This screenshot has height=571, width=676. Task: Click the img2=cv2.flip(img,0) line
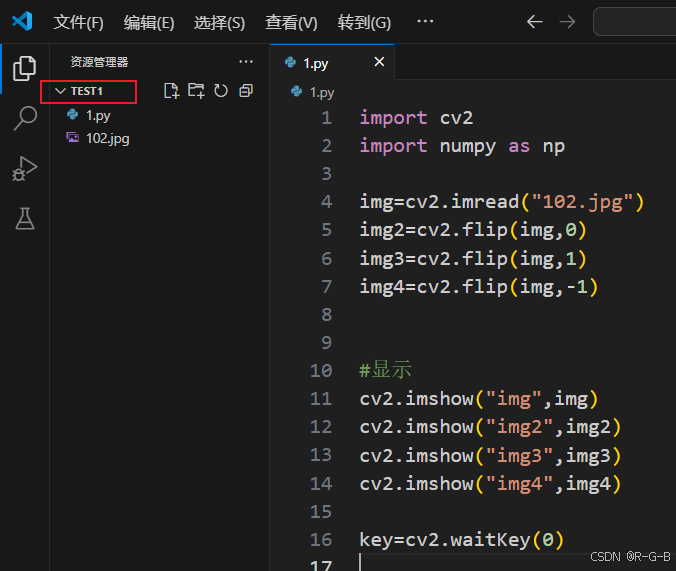point(473,230)
